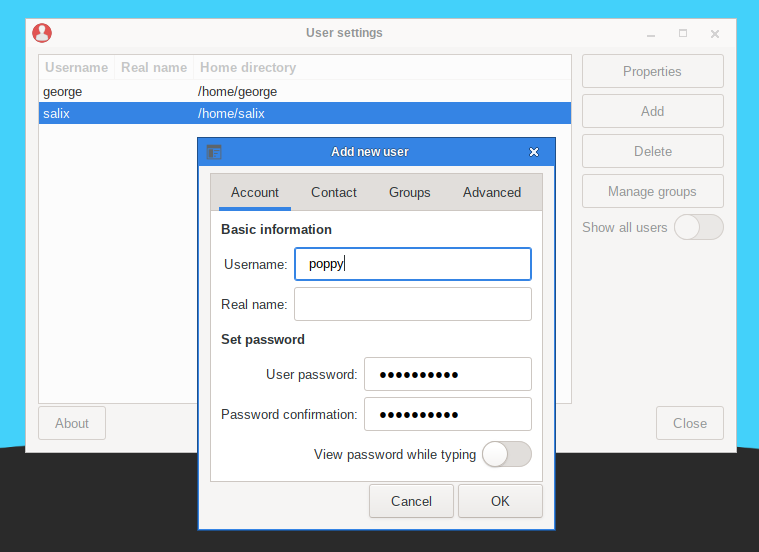Focus the Real name input field
Screen dimensions: 759x552
(x=412, y=304)
